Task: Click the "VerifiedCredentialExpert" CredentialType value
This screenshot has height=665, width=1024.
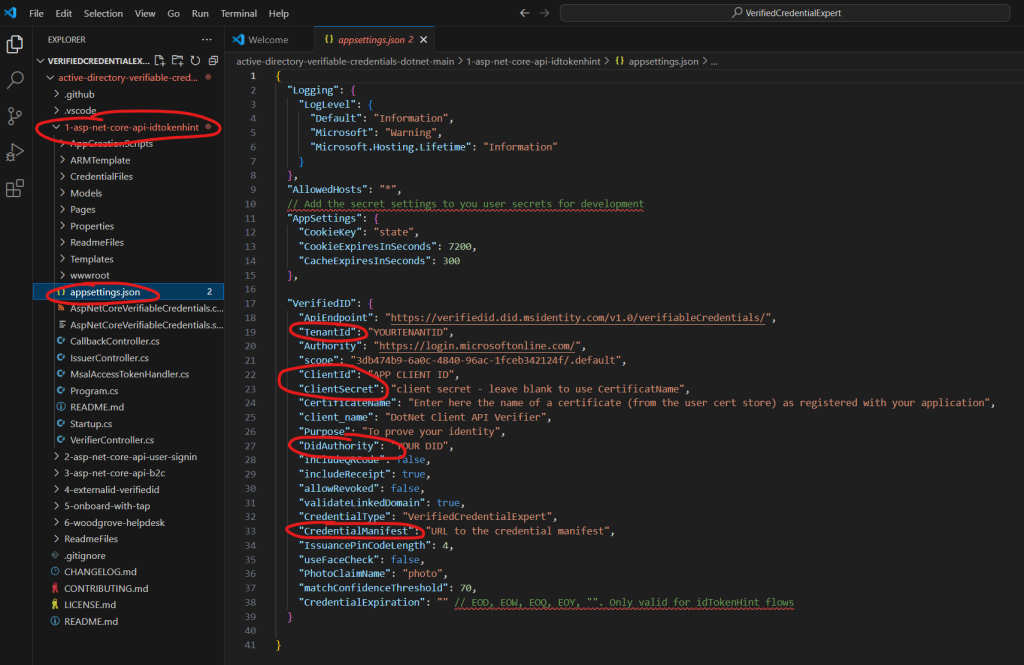Action: click(477, 517)
